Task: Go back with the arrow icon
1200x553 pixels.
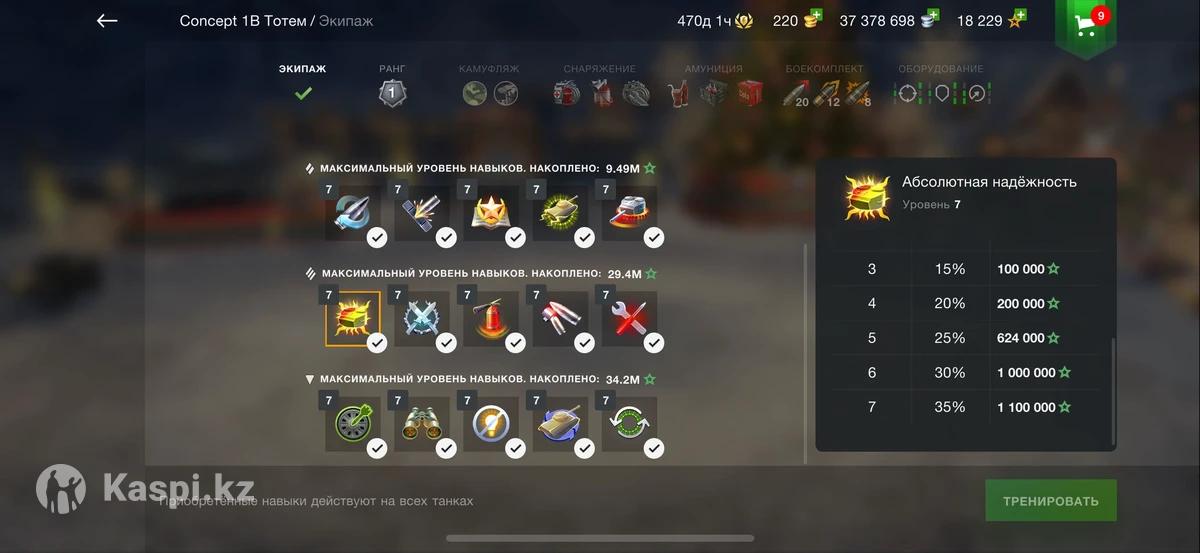Action: [107, 21]
